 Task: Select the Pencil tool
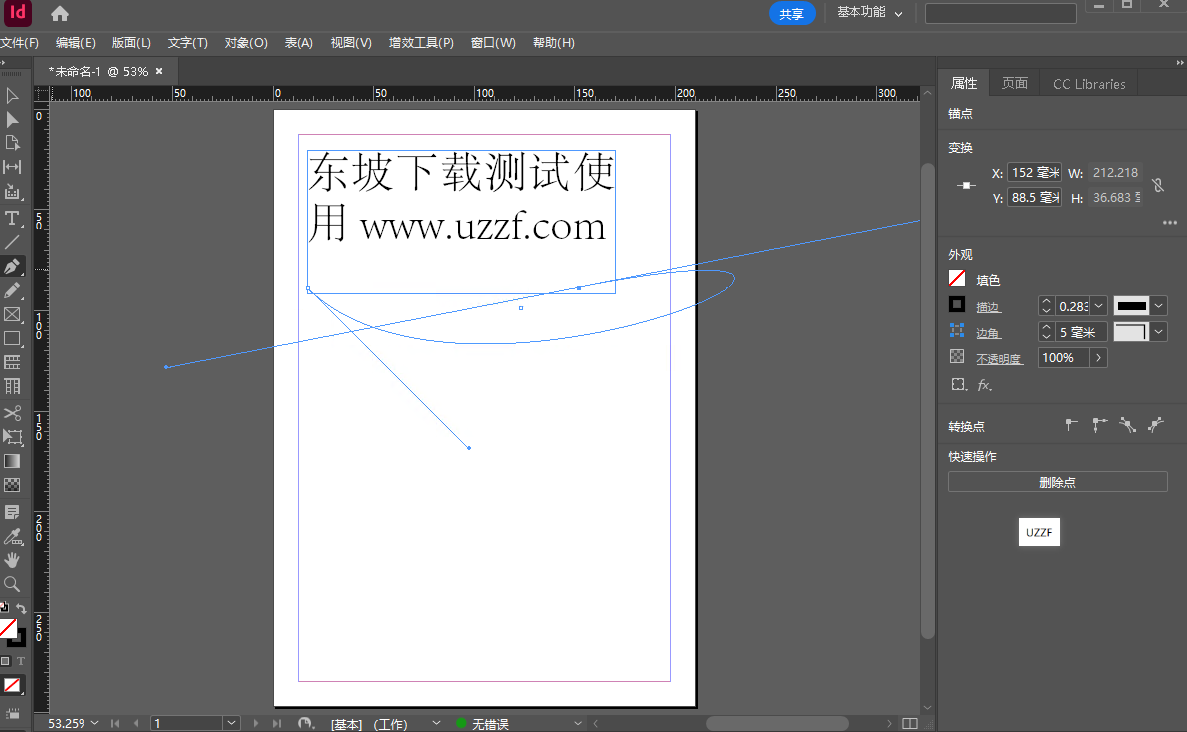[x=12, y=291]
